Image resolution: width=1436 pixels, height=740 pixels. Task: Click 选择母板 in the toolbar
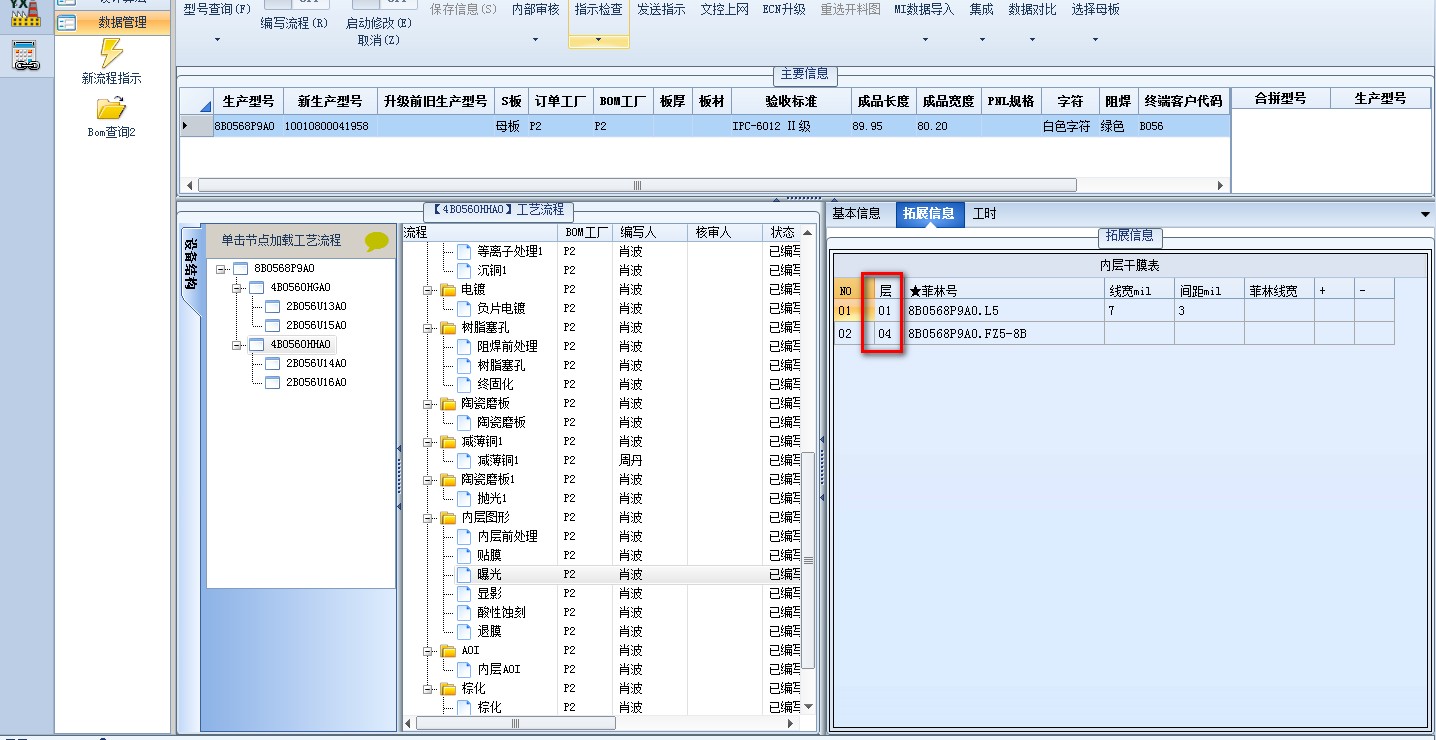pos(1095,9)
